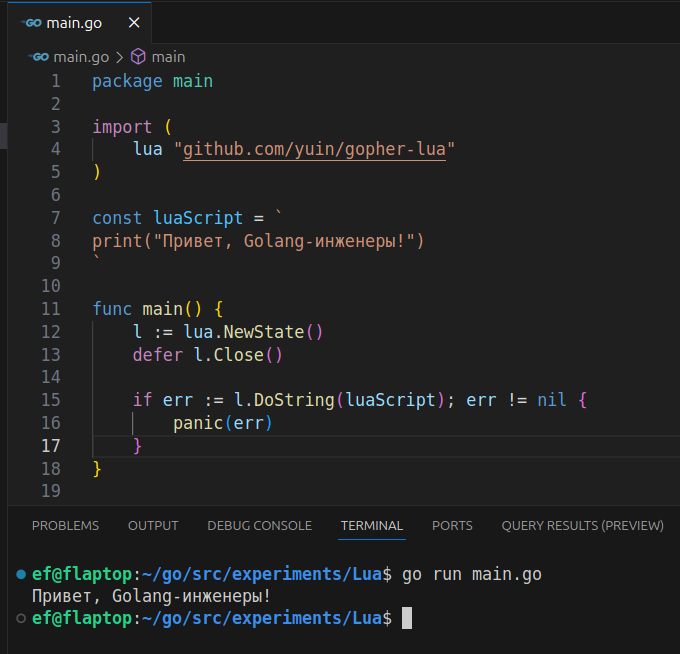Click 'panic' call on line 16
The image size is (680, 654).
[198, 423]
